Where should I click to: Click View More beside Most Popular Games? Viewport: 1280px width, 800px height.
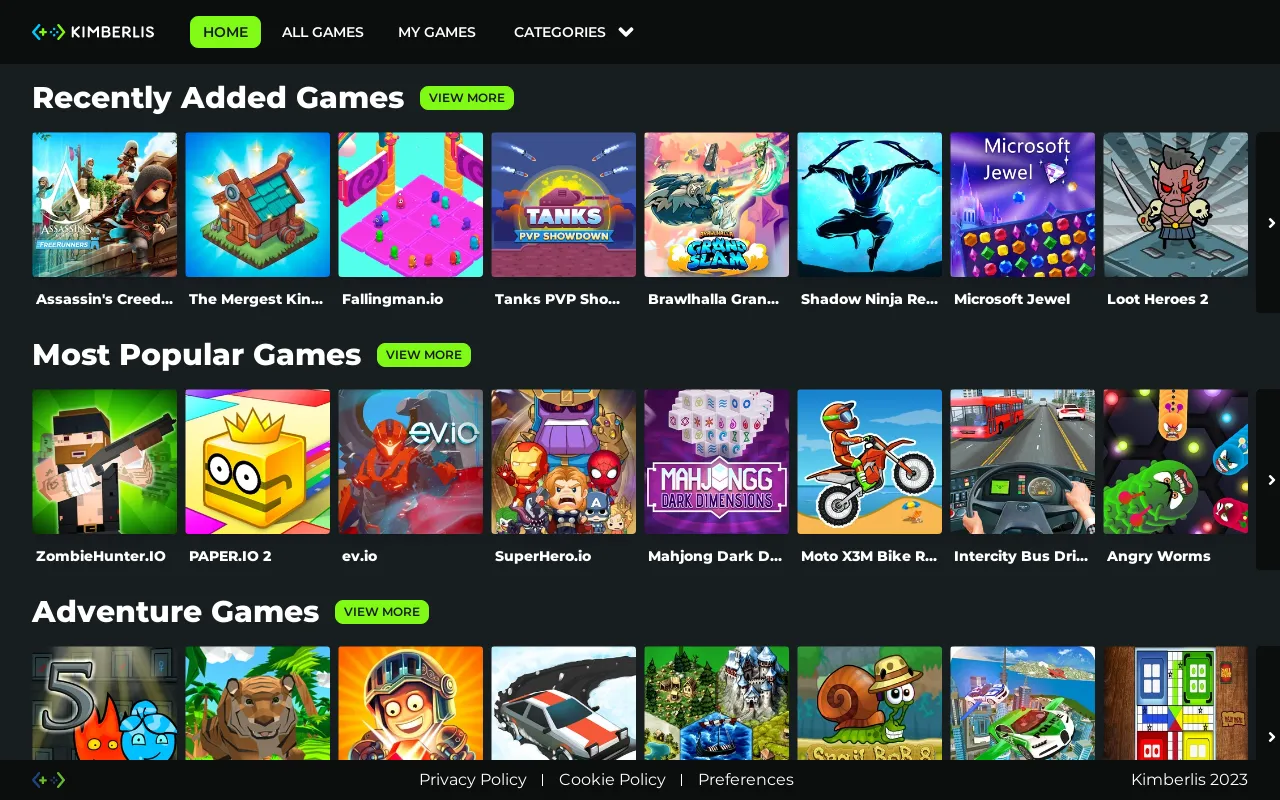(424, 355)
